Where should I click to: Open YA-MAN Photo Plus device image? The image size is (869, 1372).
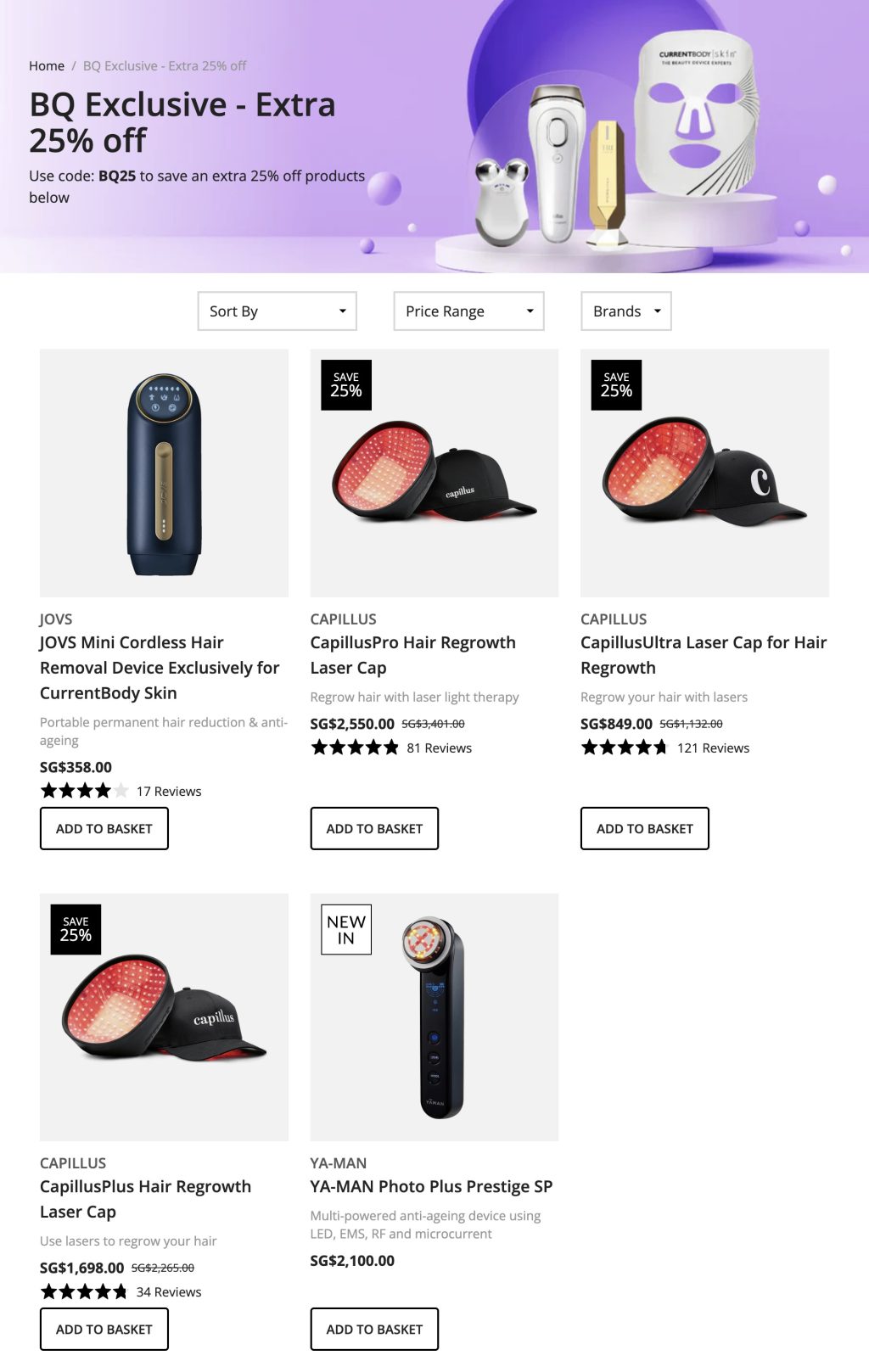pyautogui.click(x=434, y=1016)
